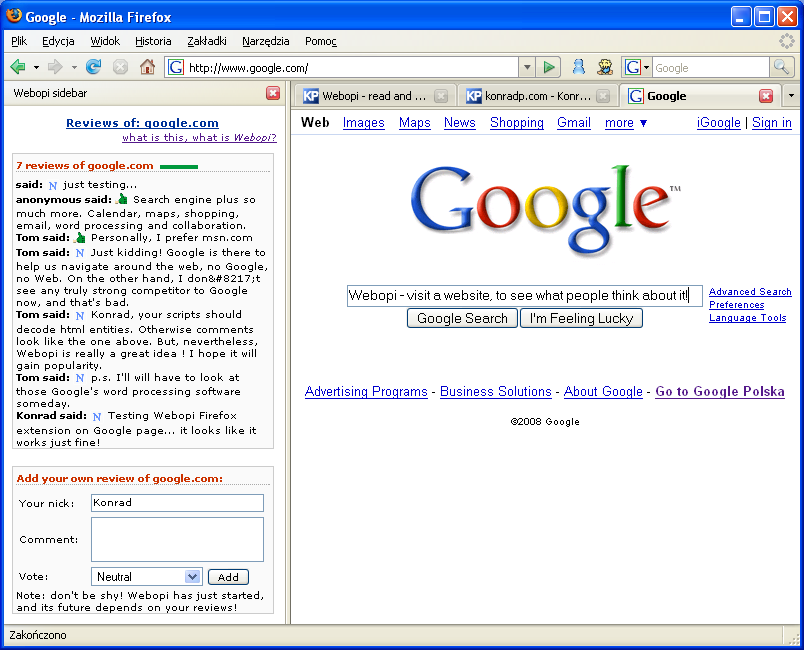Expand the Vote dropdown showing Neutral
The width and height of the screenshot is (804, 650).
click(147, 577)
